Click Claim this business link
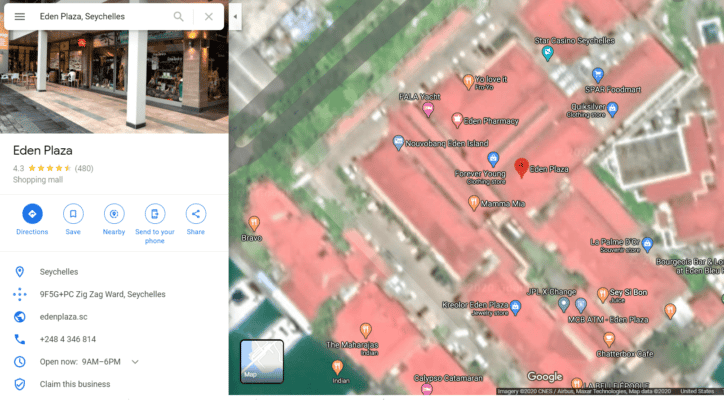Screen dimensions: 724x400 pyautogui.click(x=75, y=384)
